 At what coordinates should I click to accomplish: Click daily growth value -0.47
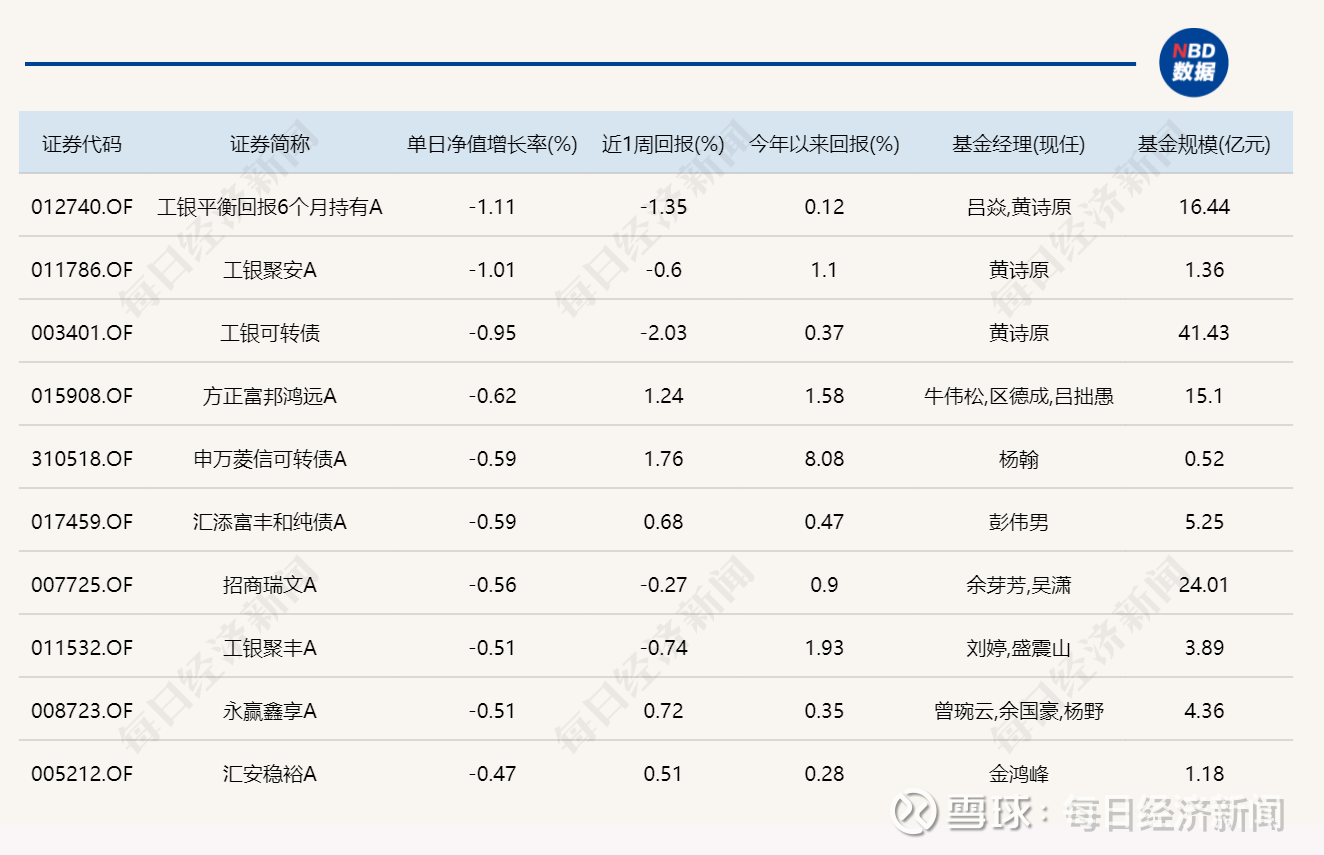click(x=492, y=774)
